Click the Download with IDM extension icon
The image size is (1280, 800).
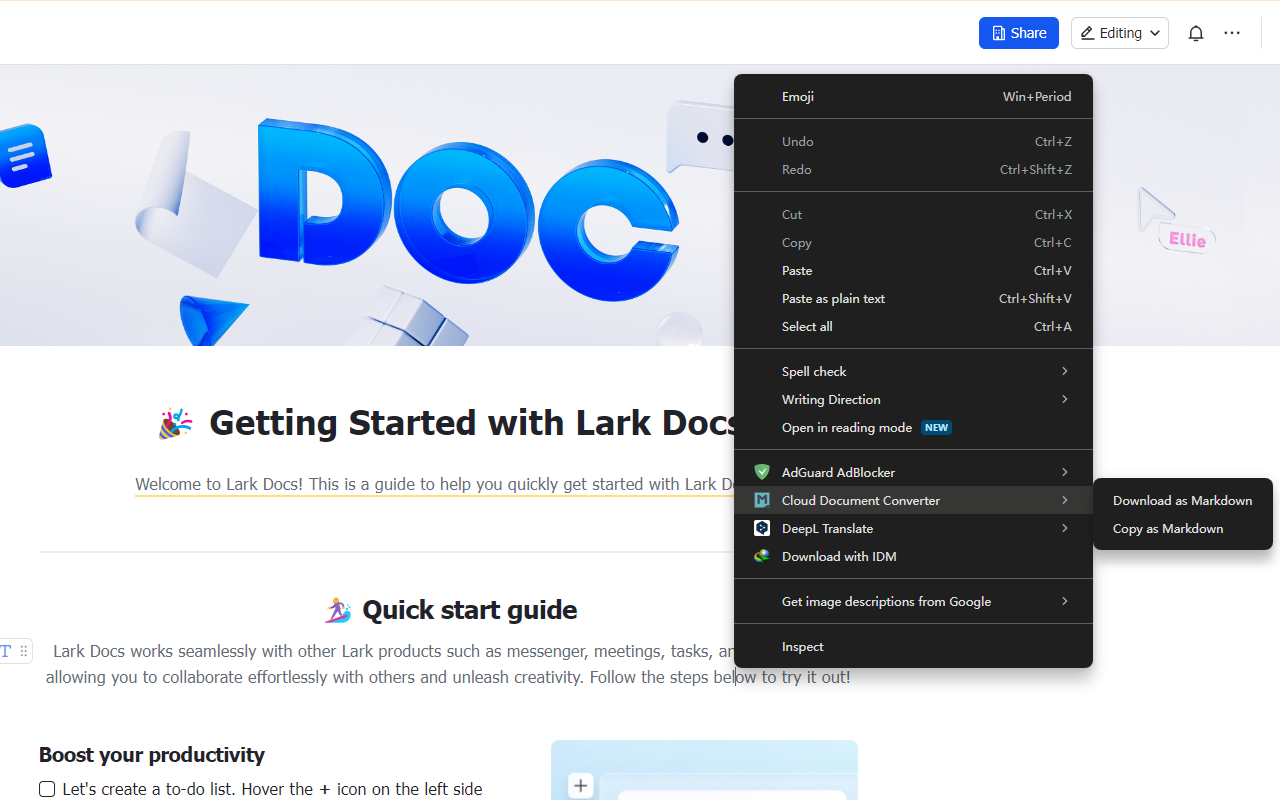click(761, 556)
